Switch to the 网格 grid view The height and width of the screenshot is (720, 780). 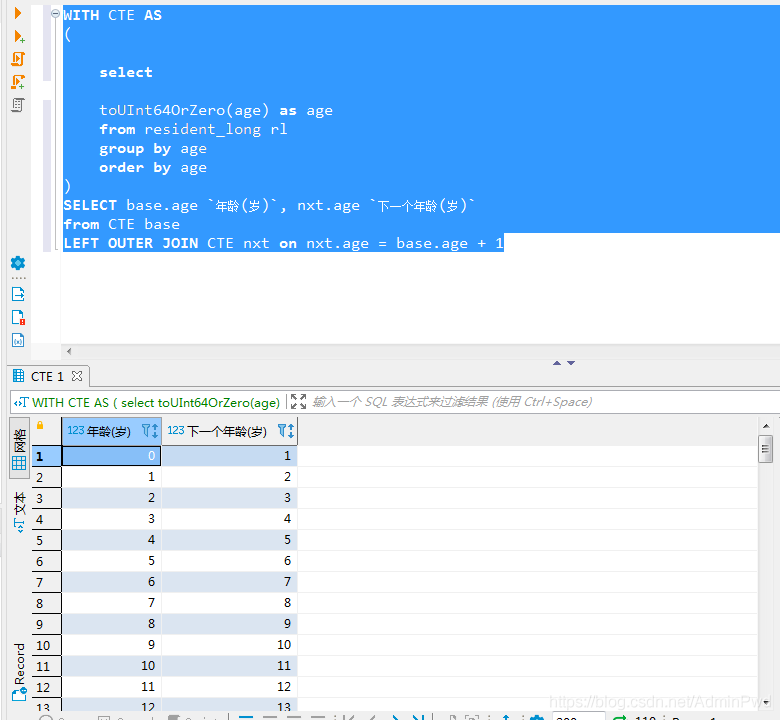tap(19, 449)
